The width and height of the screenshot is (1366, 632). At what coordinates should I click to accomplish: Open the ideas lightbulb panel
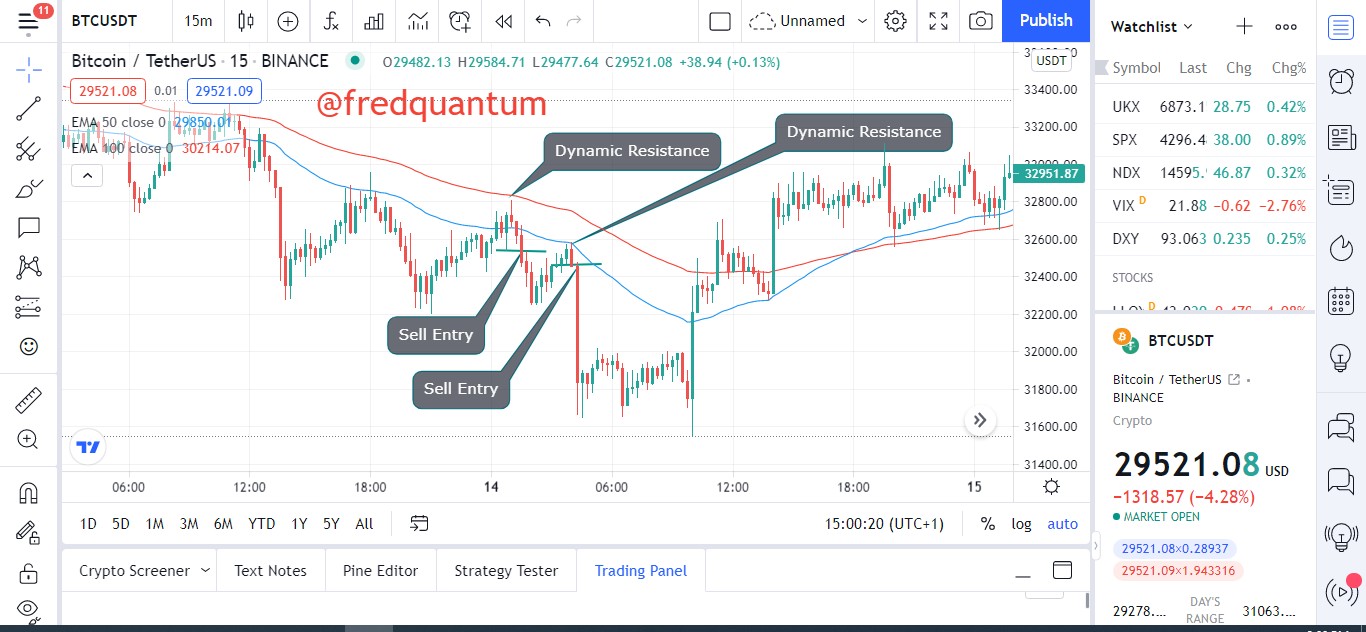click(1341, 357)
